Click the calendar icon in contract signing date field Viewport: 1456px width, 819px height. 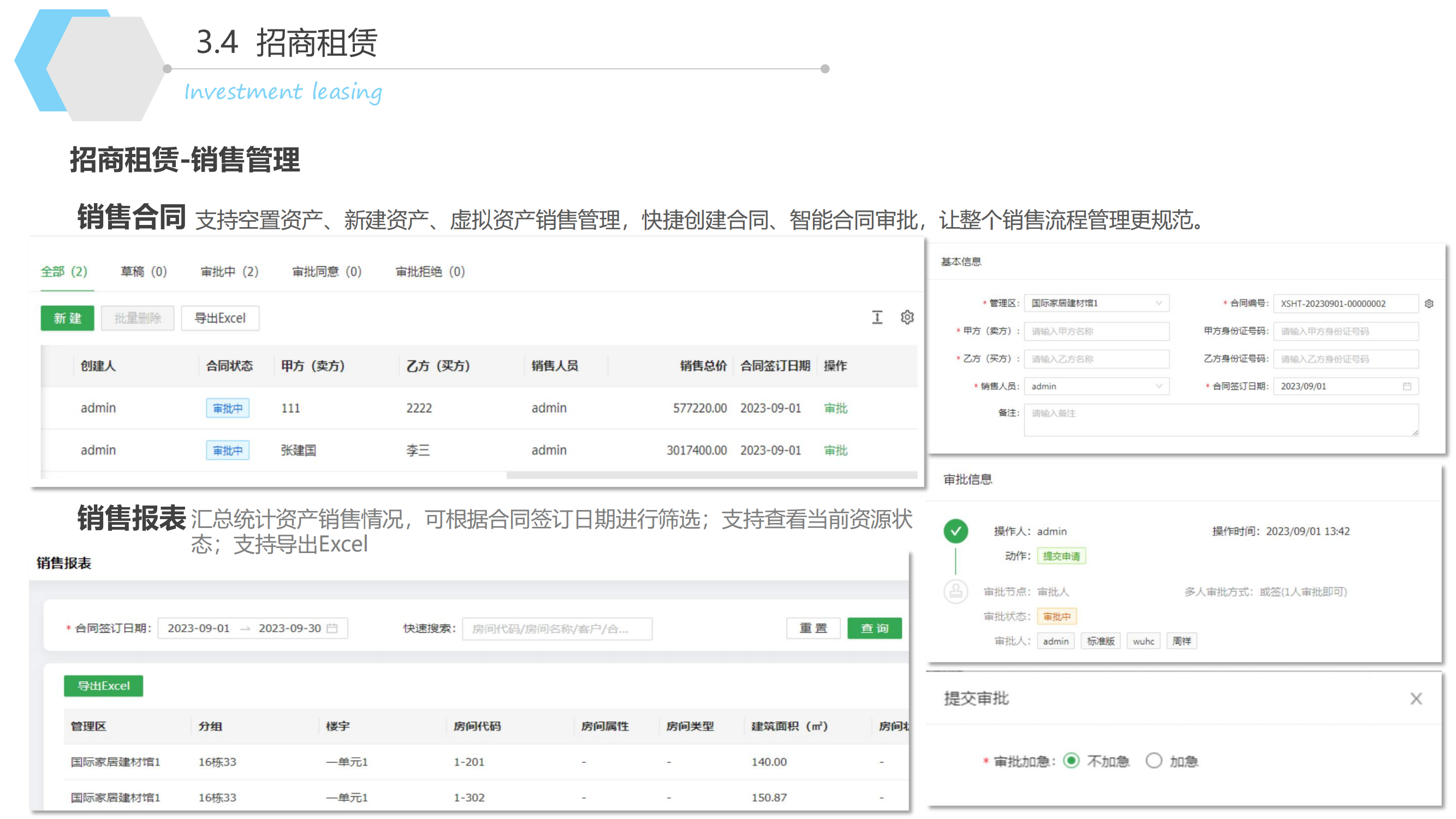tap(1407, 386)
